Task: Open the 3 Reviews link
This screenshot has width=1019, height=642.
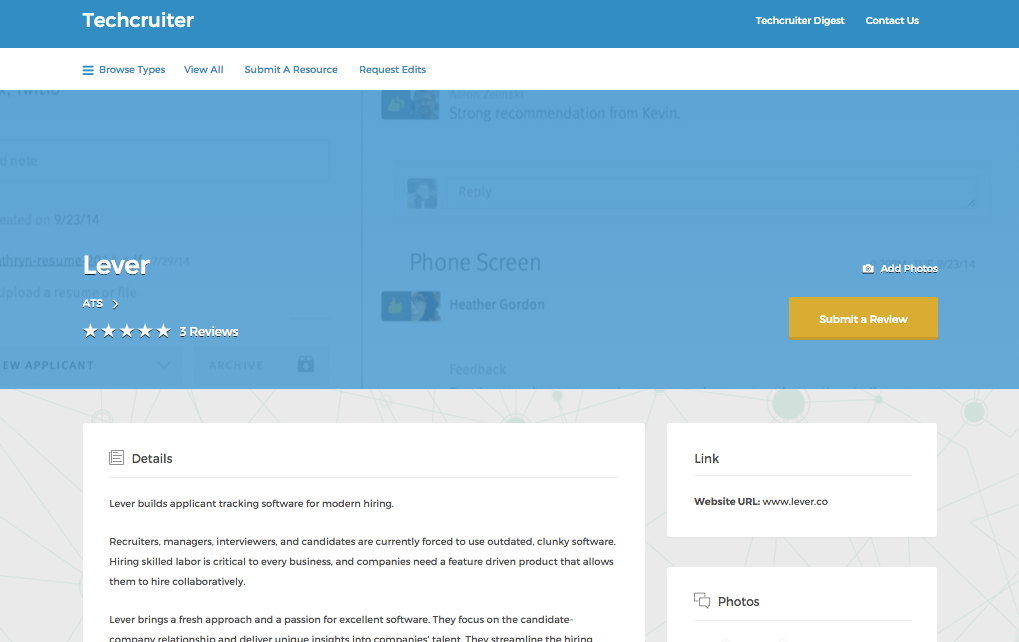Action: tap(209, 332)
